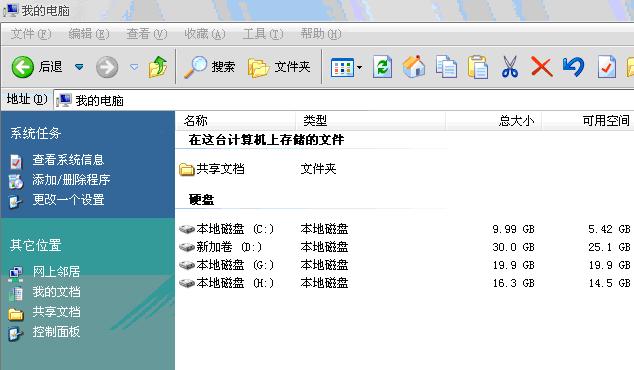
Task: Click the 查看系统信息 task link
Action: click(x=68, y=160)
